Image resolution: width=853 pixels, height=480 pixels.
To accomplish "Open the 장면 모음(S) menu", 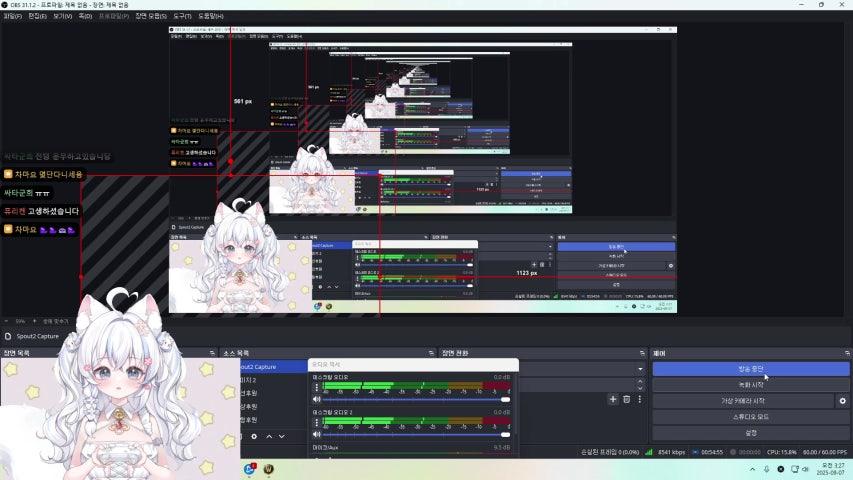I will click(151, 16).
